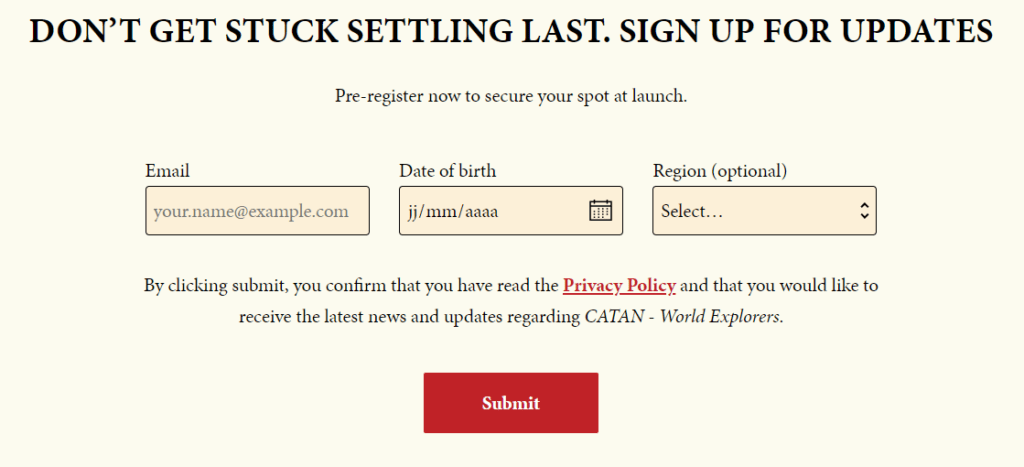Click the "Select…" placeholder text
This screenshot has width=1024, height=467.
691,212
